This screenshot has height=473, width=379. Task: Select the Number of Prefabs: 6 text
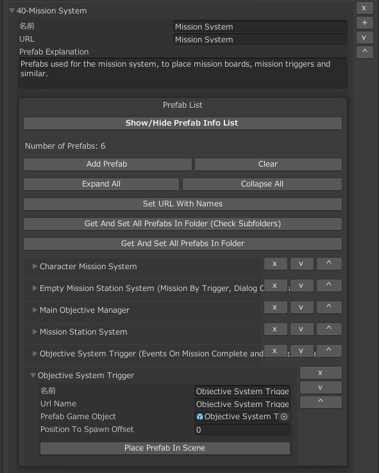[x=65, y=146]
